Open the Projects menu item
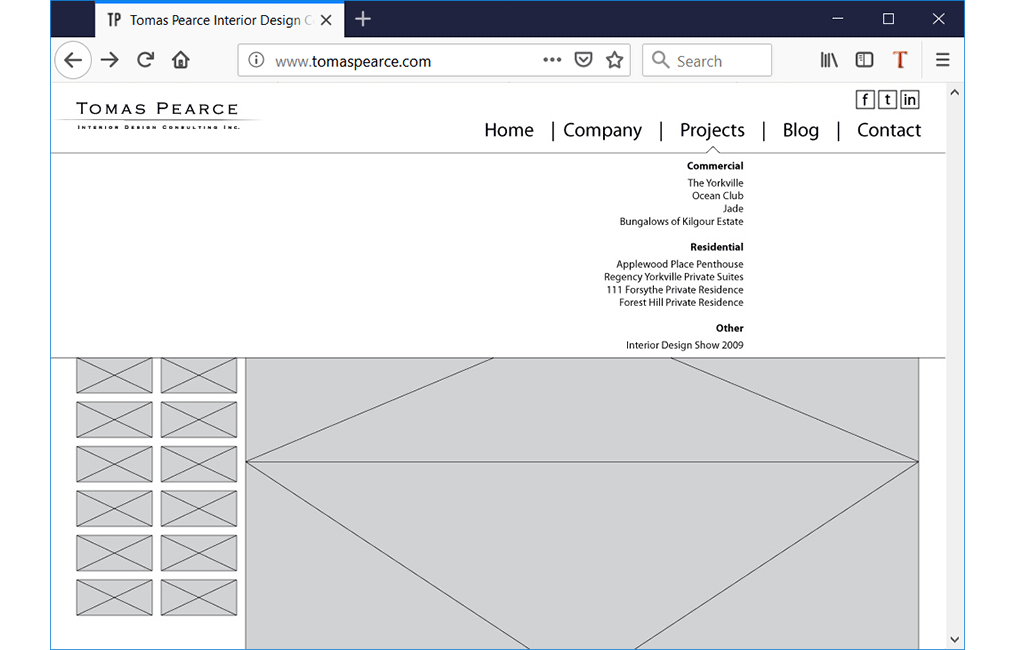 [x=712, y=130]
